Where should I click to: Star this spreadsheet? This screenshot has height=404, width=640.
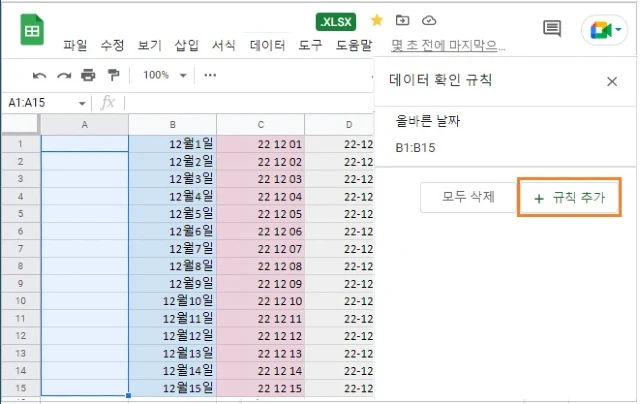point(377,20)
